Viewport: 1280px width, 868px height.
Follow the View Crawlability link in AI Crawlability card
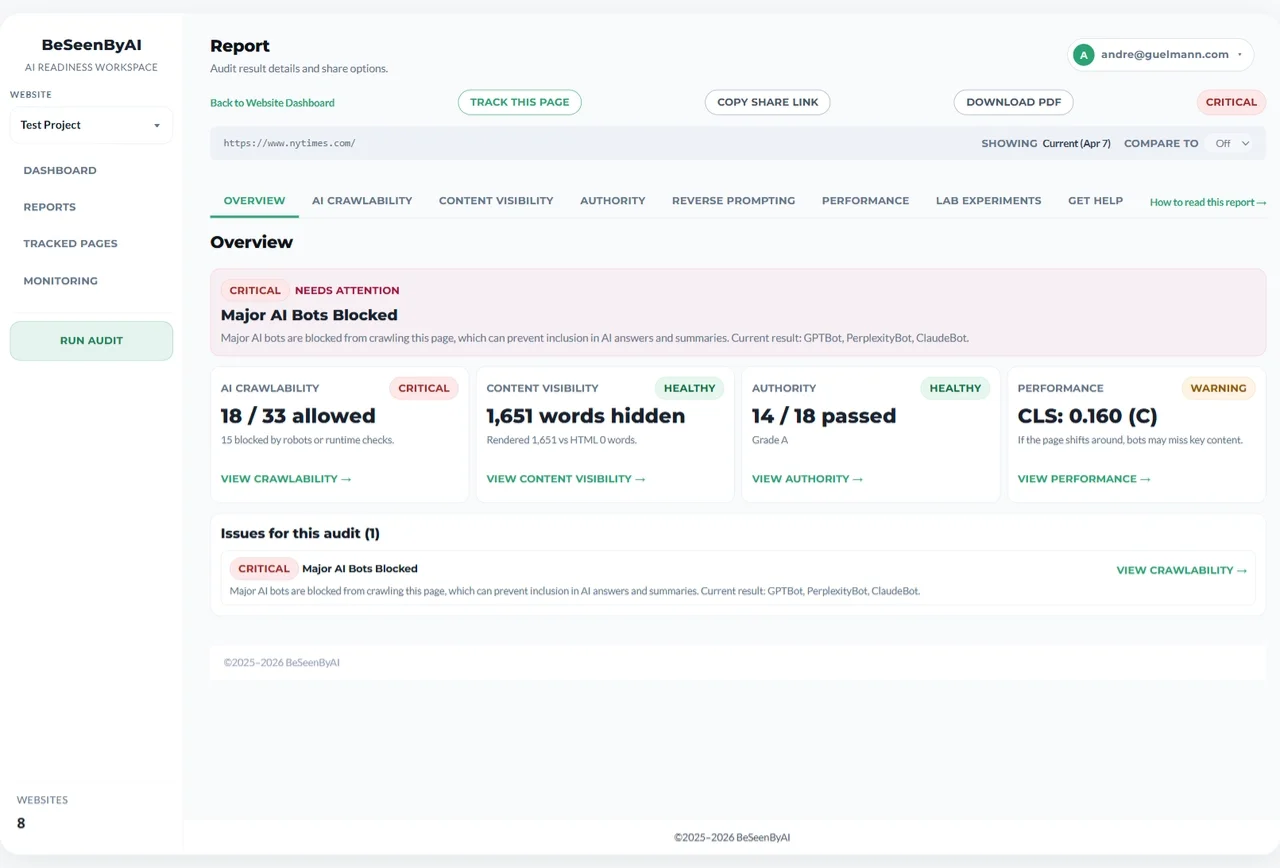click(286, 479)
